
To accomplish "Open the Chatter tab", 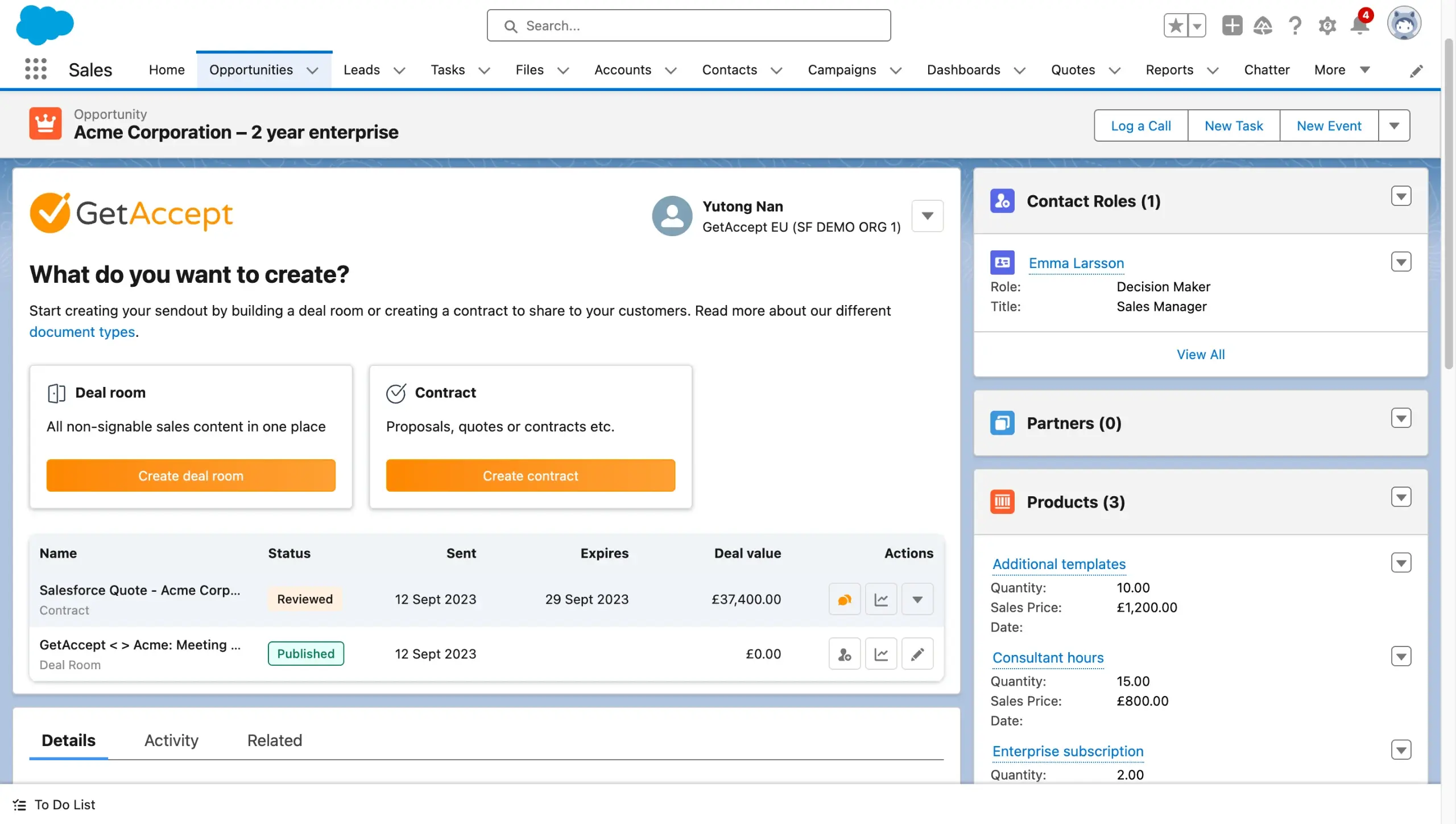I will pos(1267,69).
